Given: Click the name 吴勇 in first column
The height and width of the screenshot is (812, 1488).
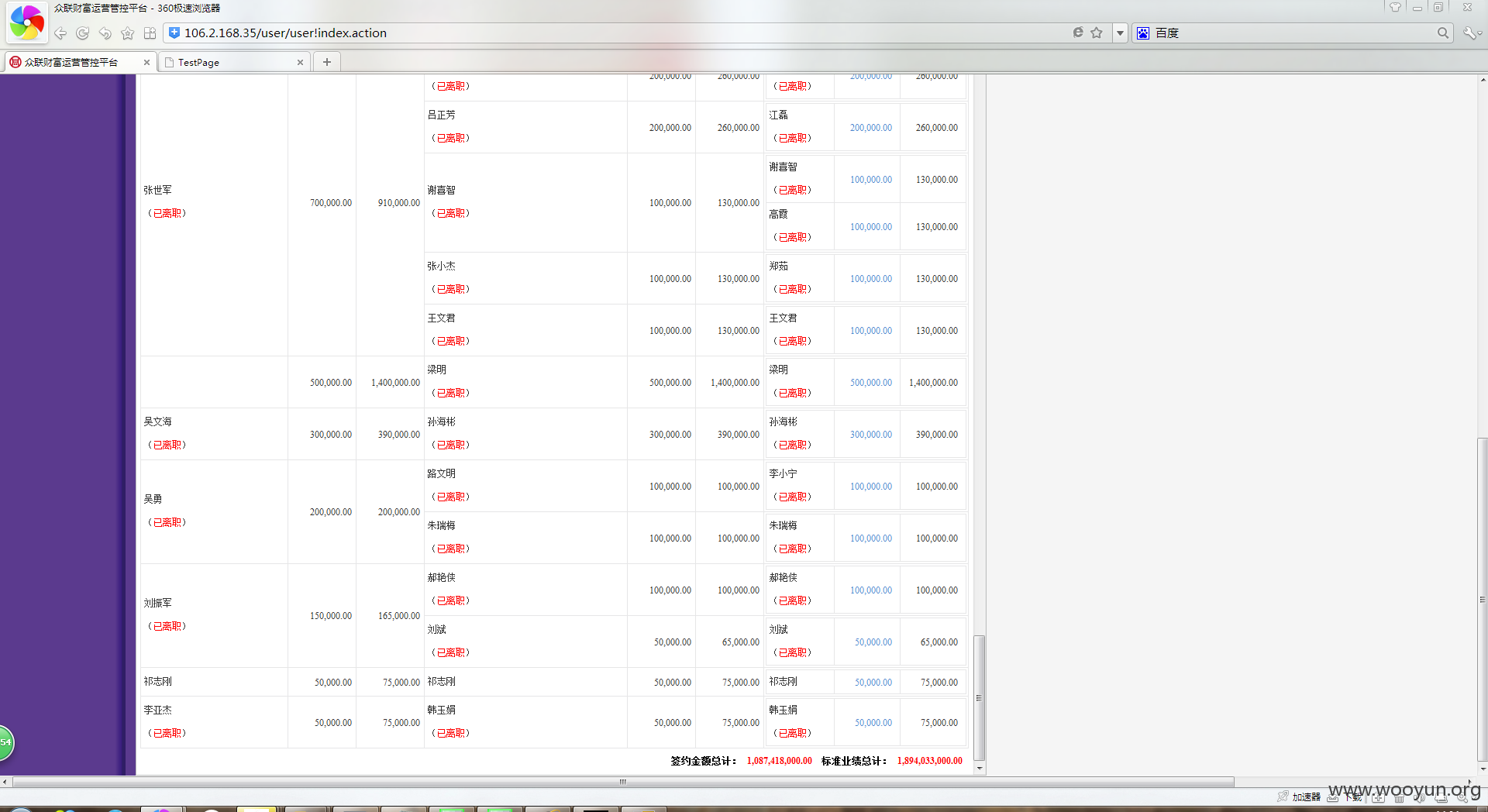Looking at the screenshot, I should point(153,499).
